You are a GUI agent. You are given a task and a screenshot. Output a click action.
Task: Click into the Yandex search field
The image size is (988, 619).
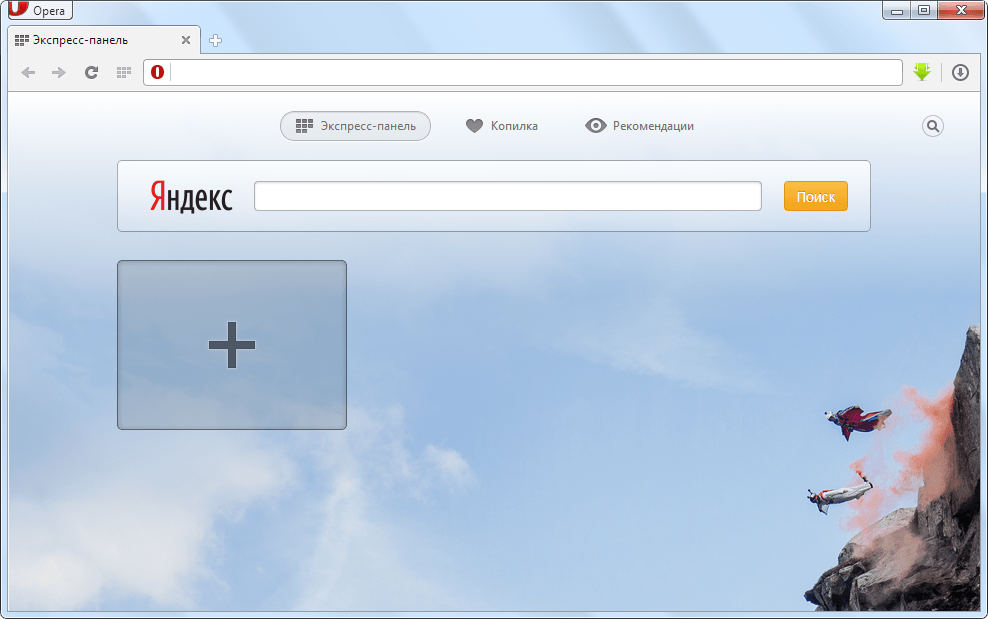[507, 196]
